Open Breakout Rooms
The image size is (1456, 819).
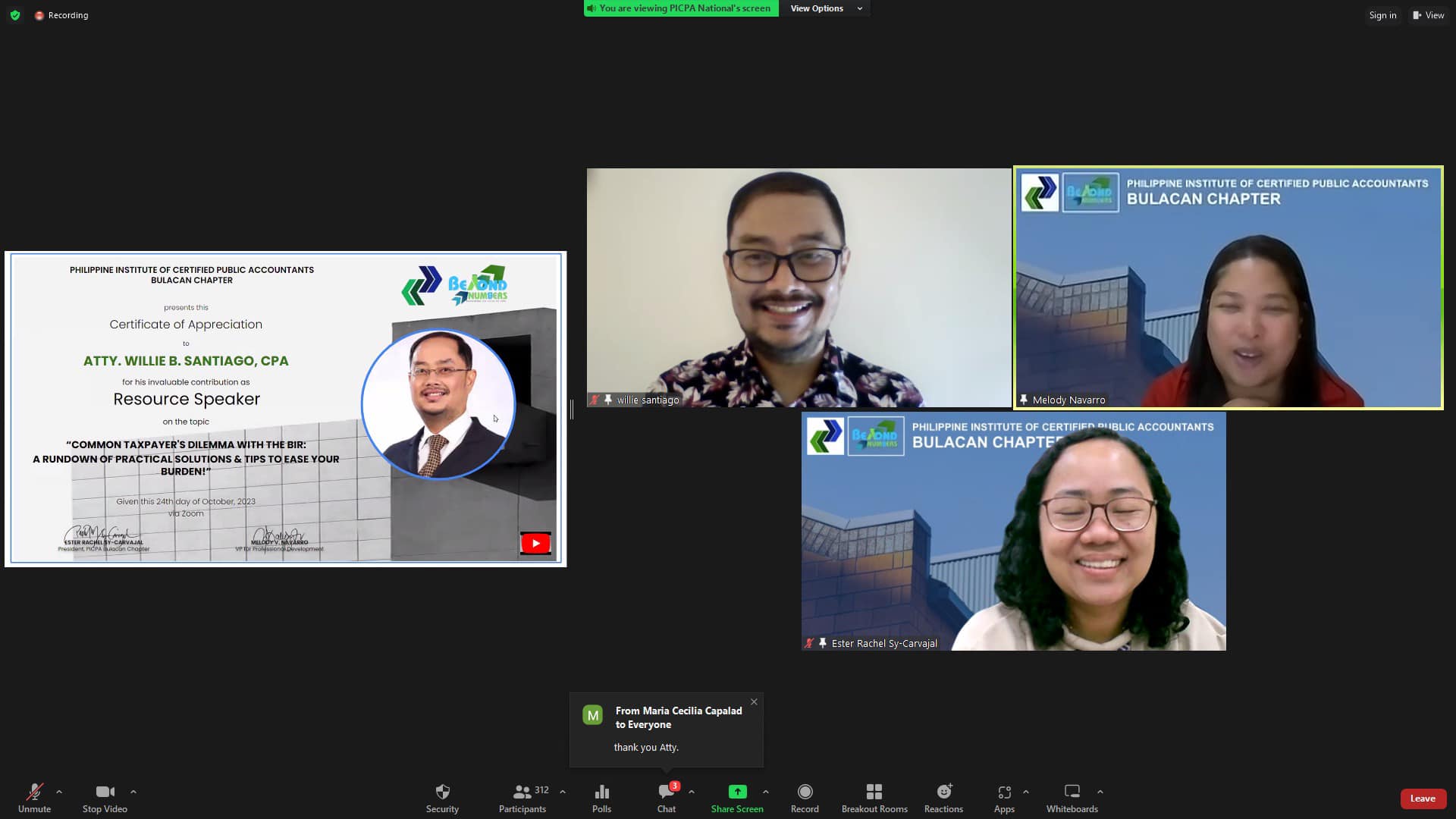click(874, 798)
